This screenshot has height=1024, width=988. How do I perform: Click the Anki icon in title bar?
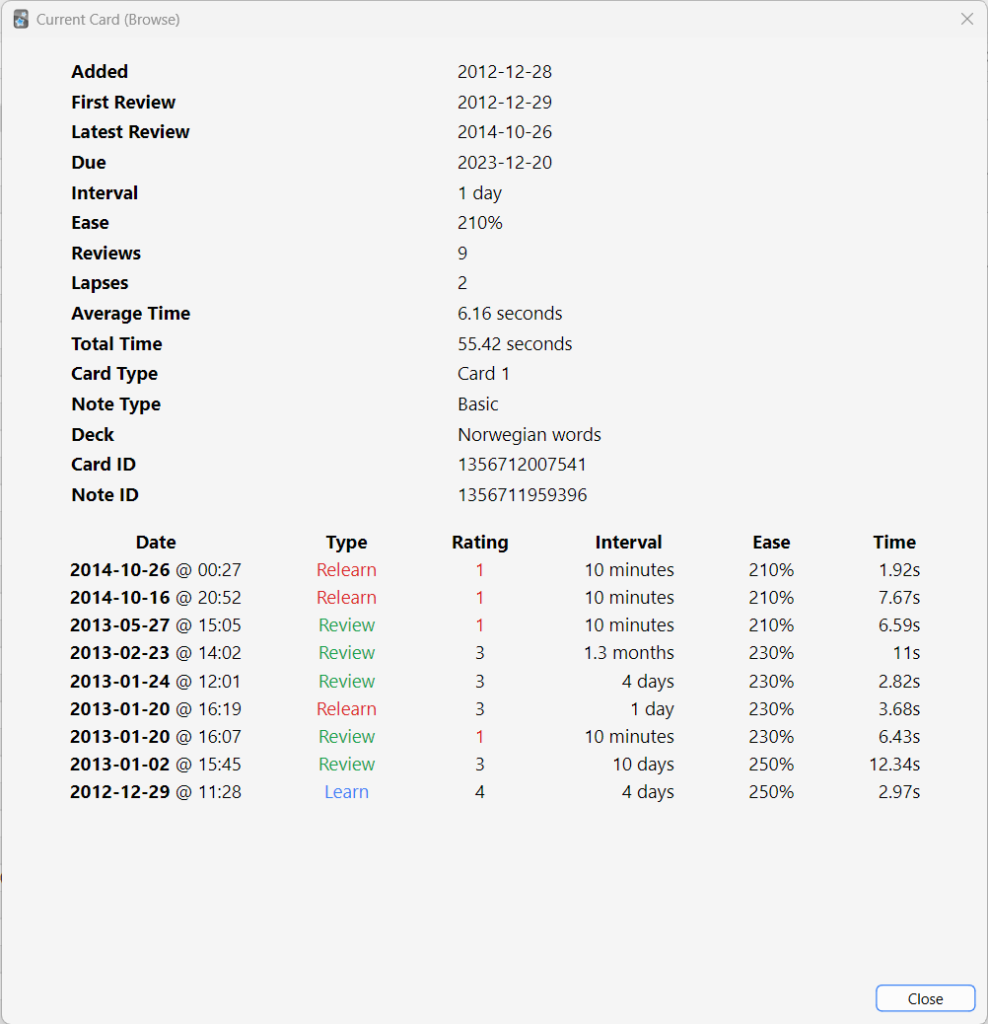coord(20,19)
